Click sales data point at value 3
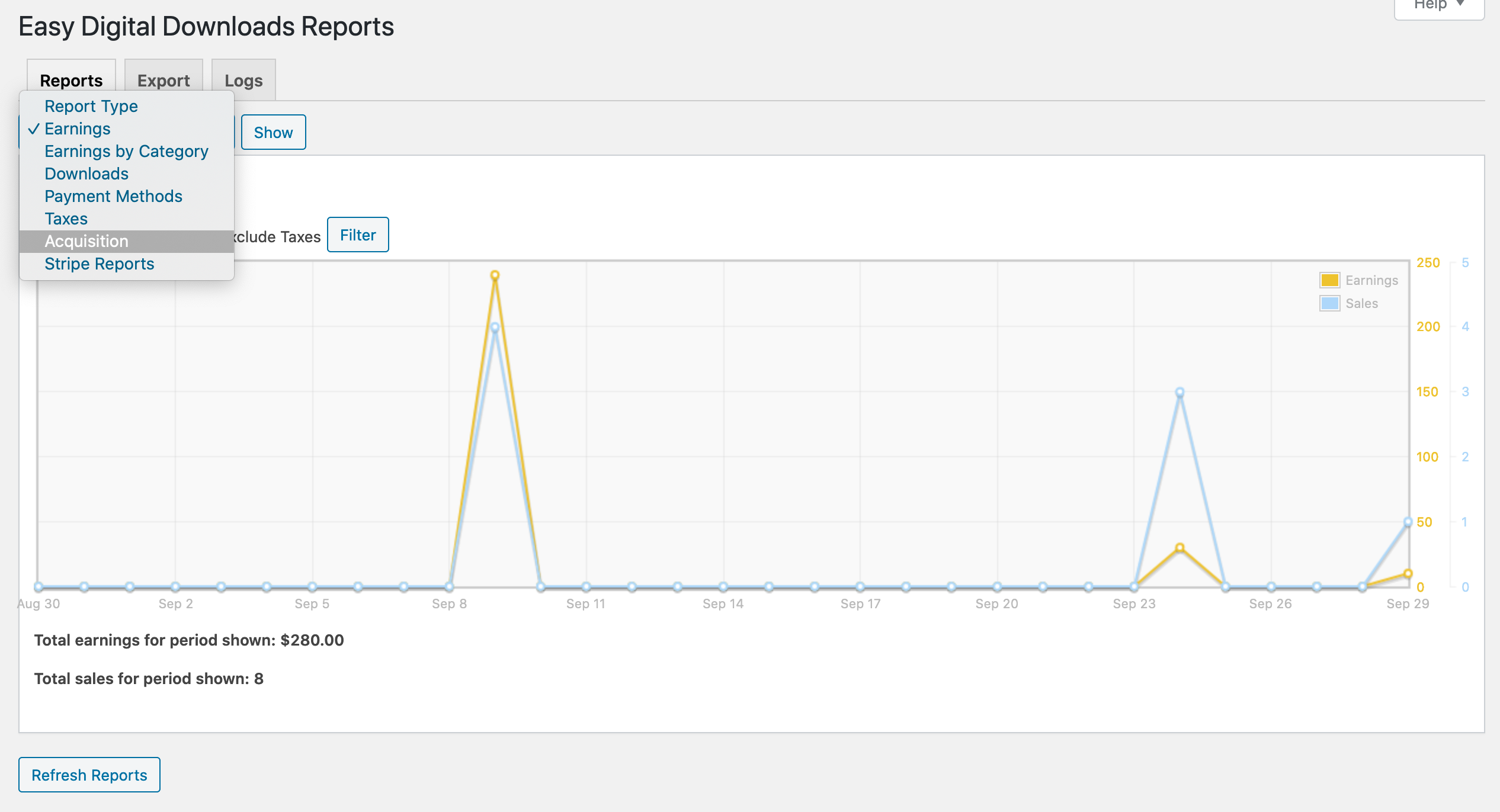 [1180, 392]
